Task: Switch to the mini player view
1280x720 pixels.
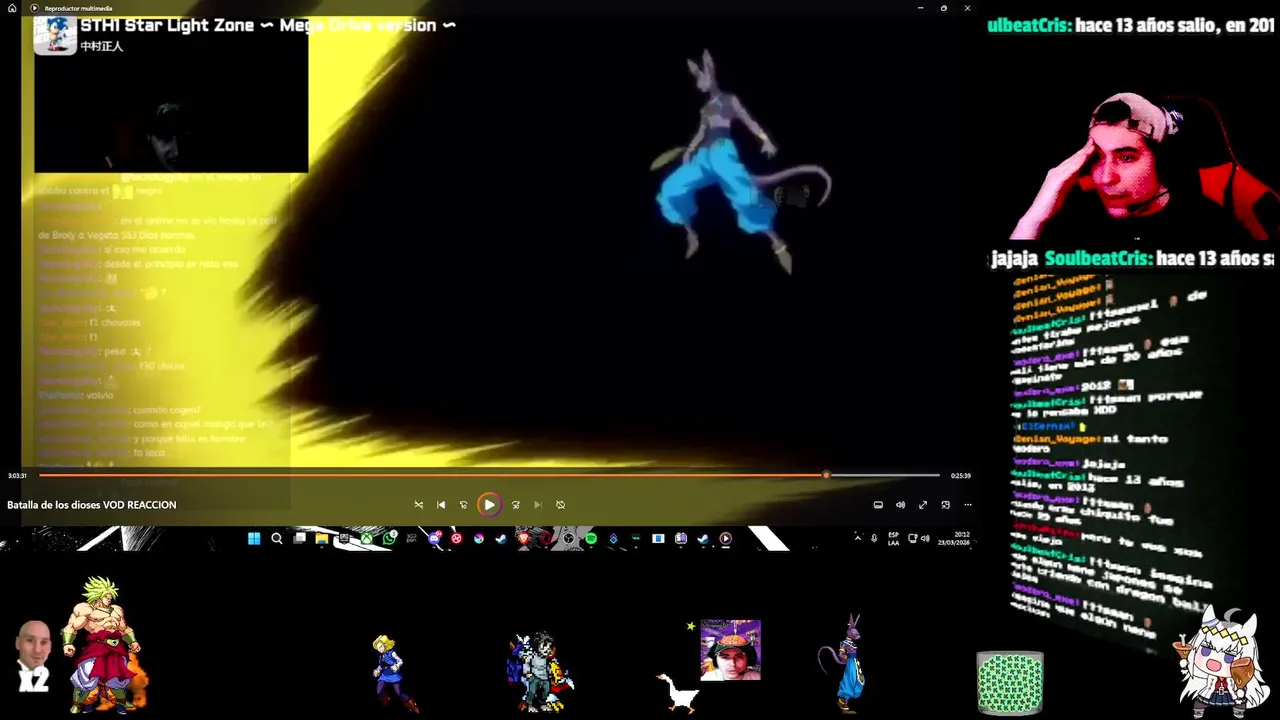Action: (x=945, y=505)
